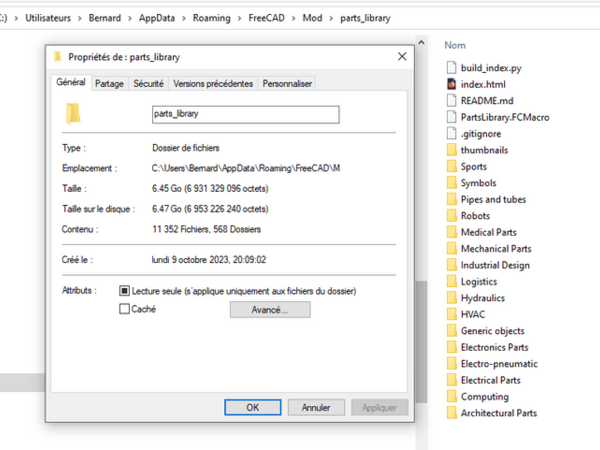Open the Architectural Parts folder icon

[x=451, y=413]
